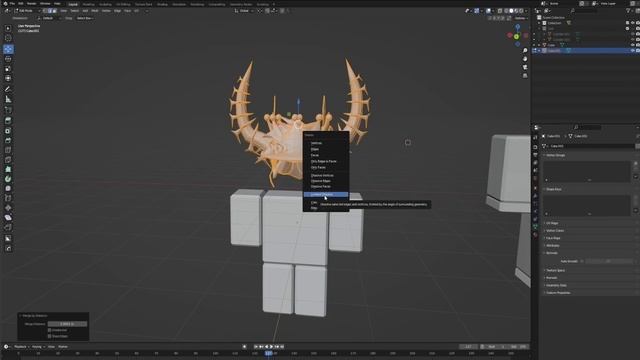Click the current frame number field in timeline
The image size is (640, 360).
click(x=469, y=347)
